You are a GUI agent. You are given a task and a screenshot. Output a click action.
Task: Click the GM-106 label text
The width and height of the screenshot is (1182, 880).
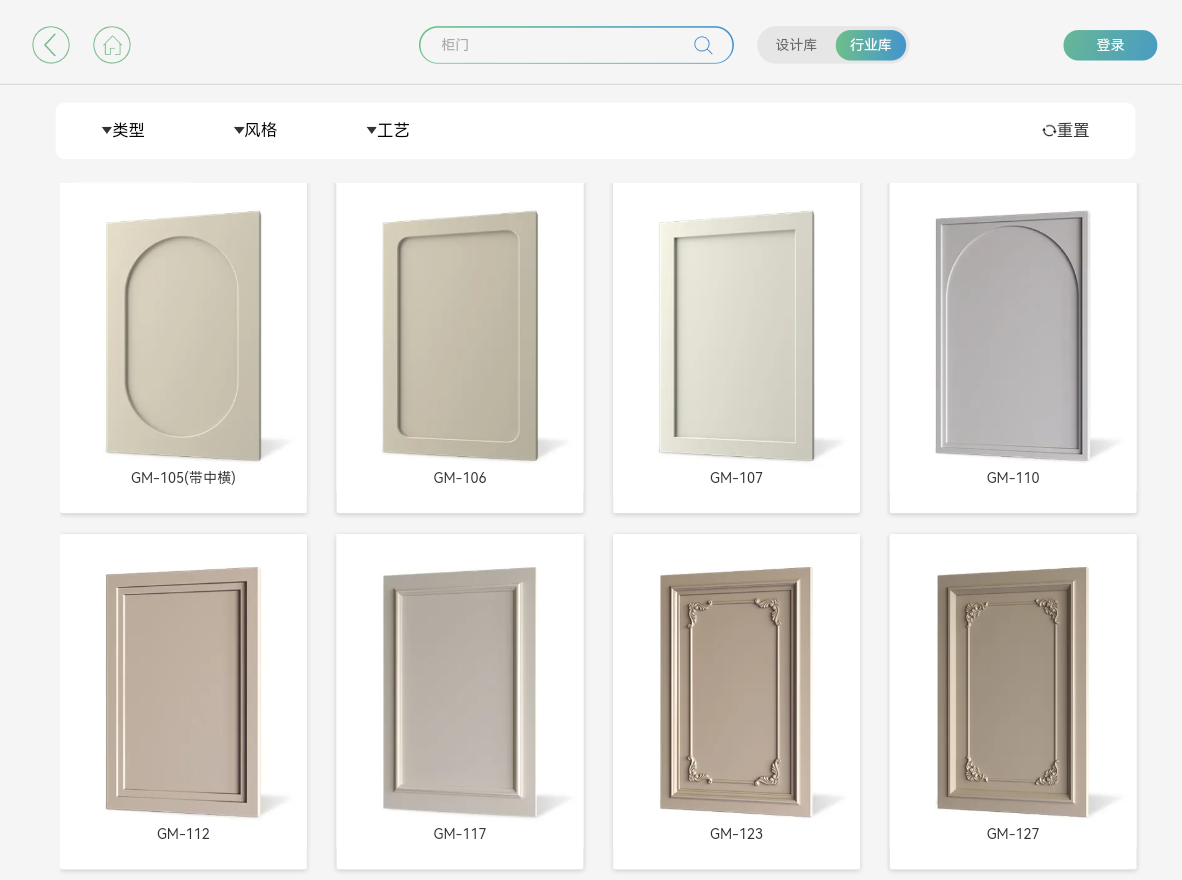tap(460, 478)
